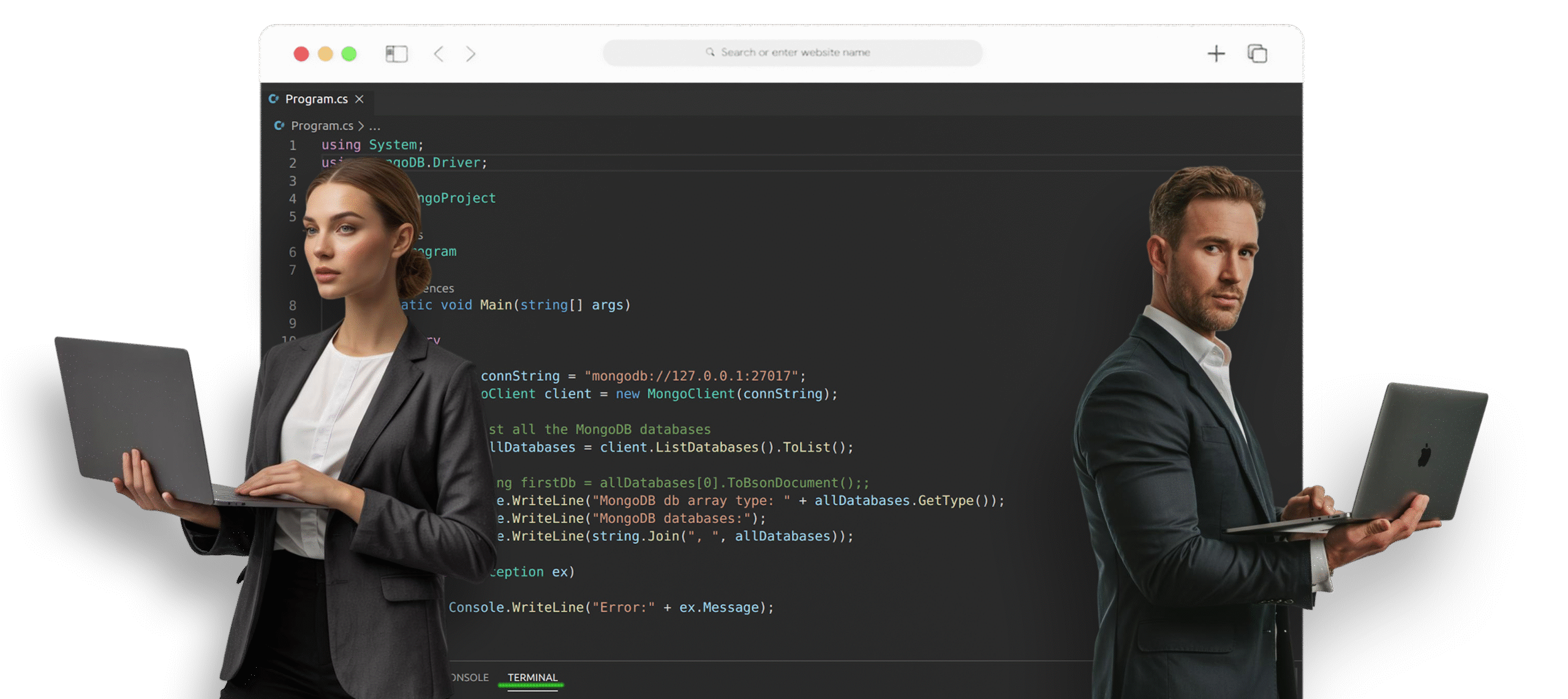Open a new tab with plus icon
This screenshot has height=699, width=1568.
pos(1216,54)
